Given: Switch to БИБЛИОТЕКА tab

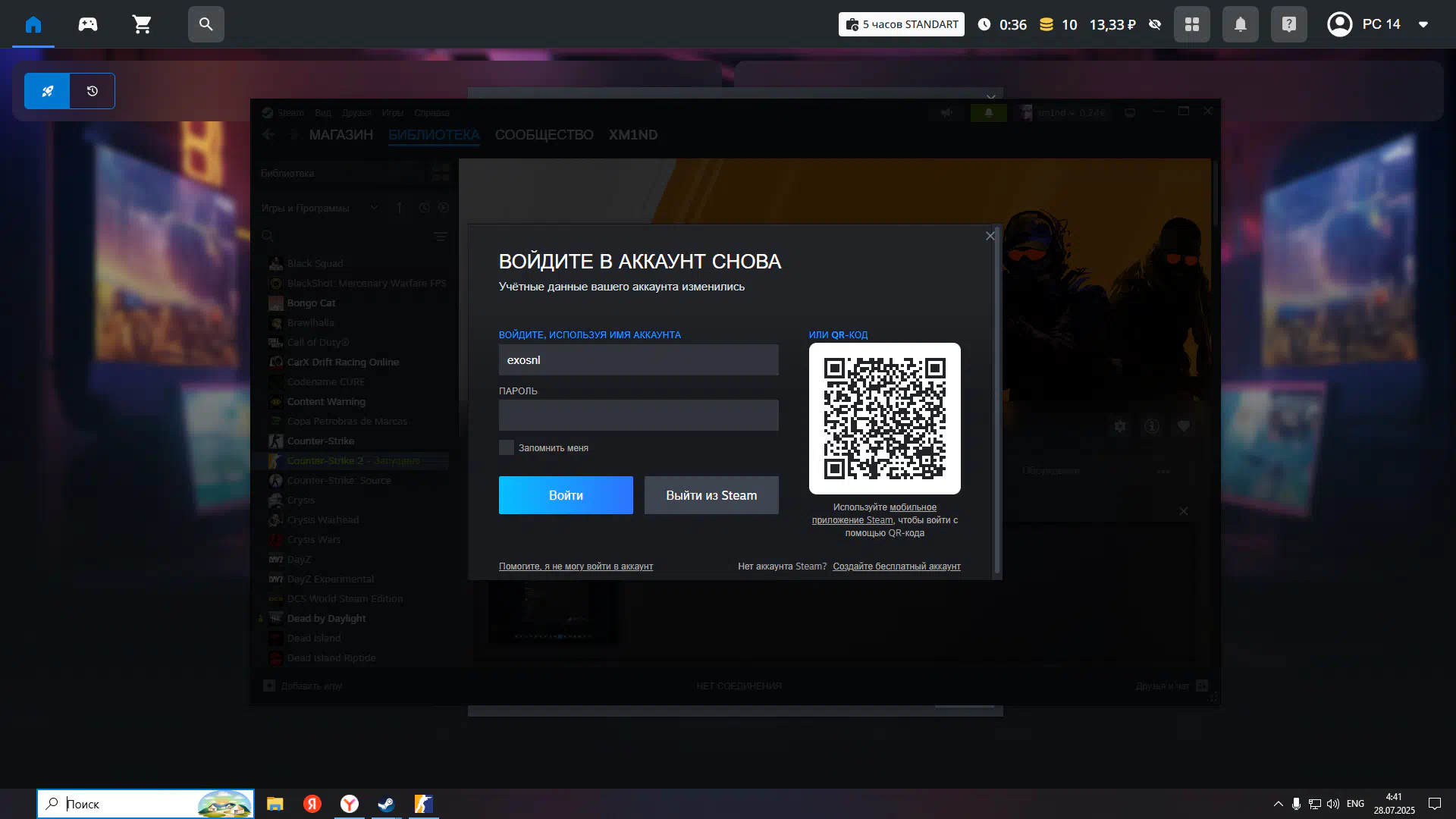Looking at the screenshot, I should coord(434,135).
